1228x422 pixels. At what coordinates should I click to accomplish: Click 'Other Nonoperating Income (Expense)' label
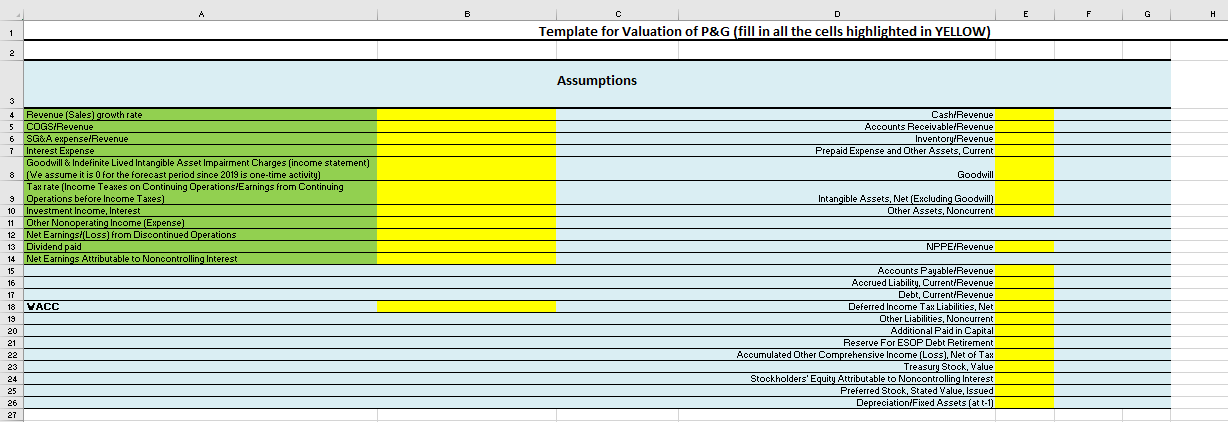(x=200, y=223)
